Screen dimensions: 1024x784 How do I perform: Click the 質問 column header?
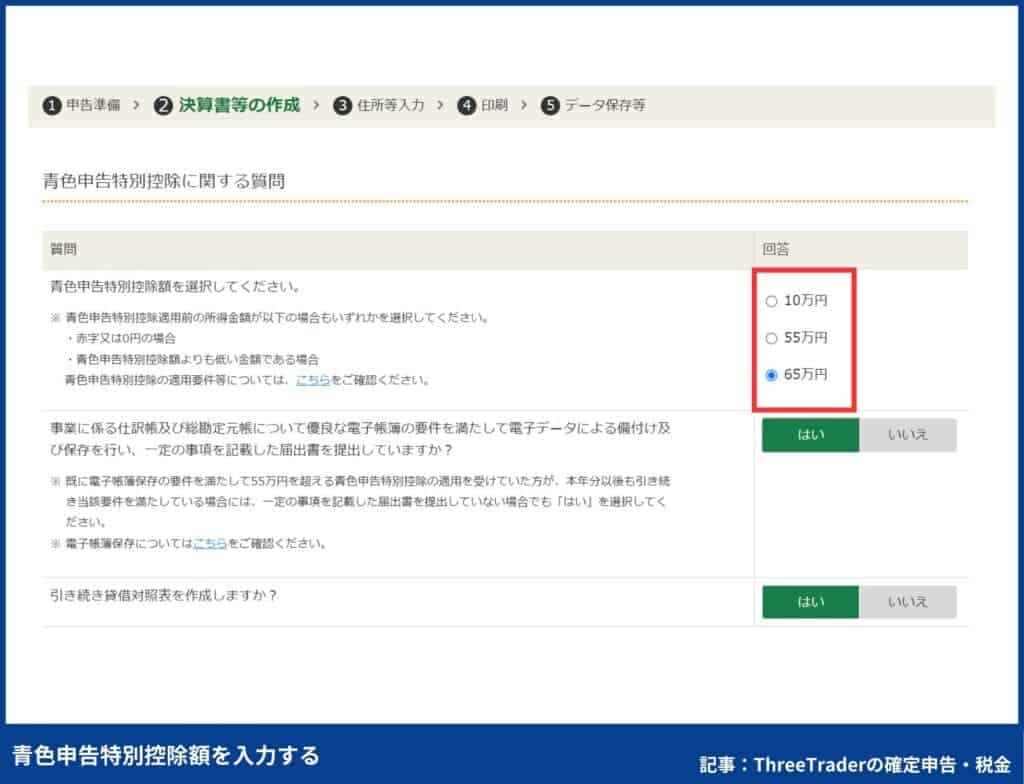pyautogui.click(x=63, y=250)
